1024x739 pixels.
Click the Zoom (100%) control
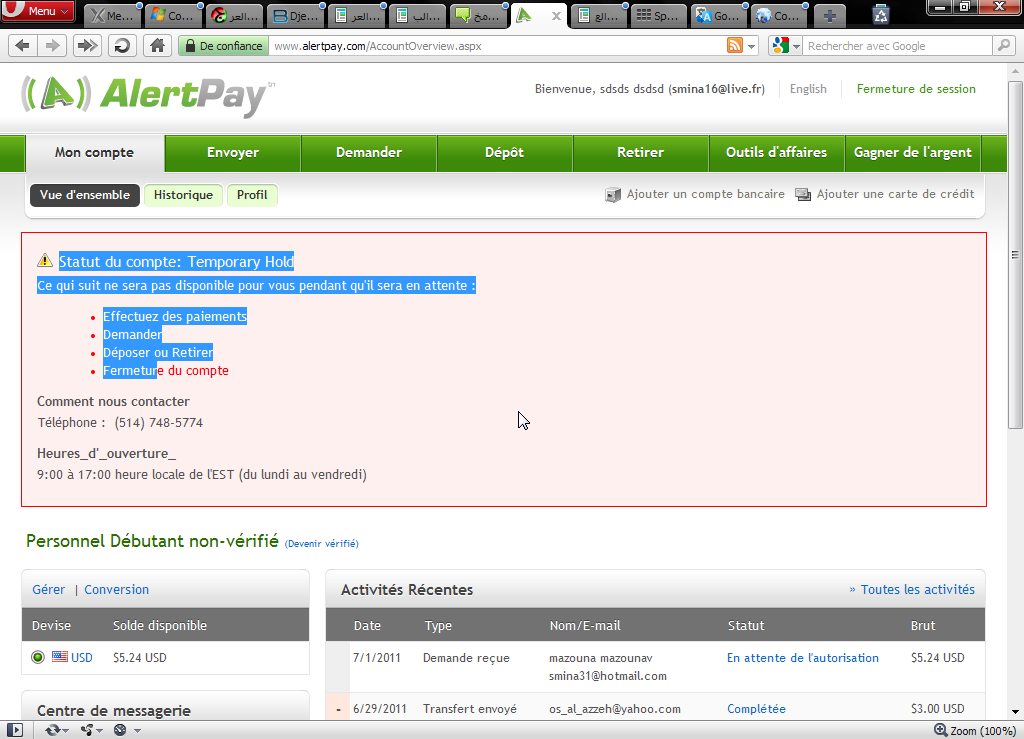(x=974, y=731)
